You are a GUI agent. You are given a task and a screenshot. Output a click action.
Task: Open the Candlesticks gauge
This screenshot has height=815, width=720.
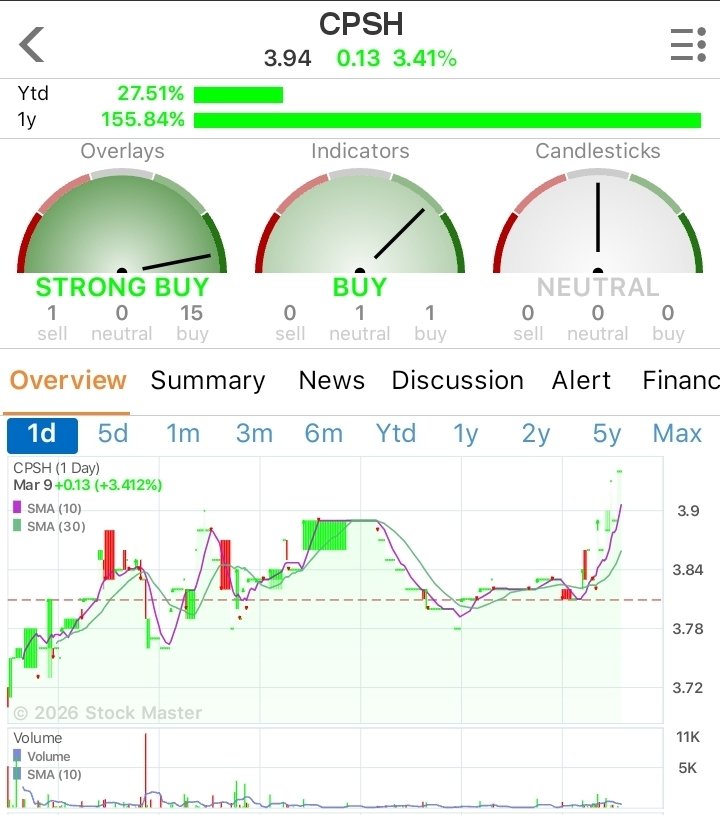pyautogui.click(x=598, y=221)
